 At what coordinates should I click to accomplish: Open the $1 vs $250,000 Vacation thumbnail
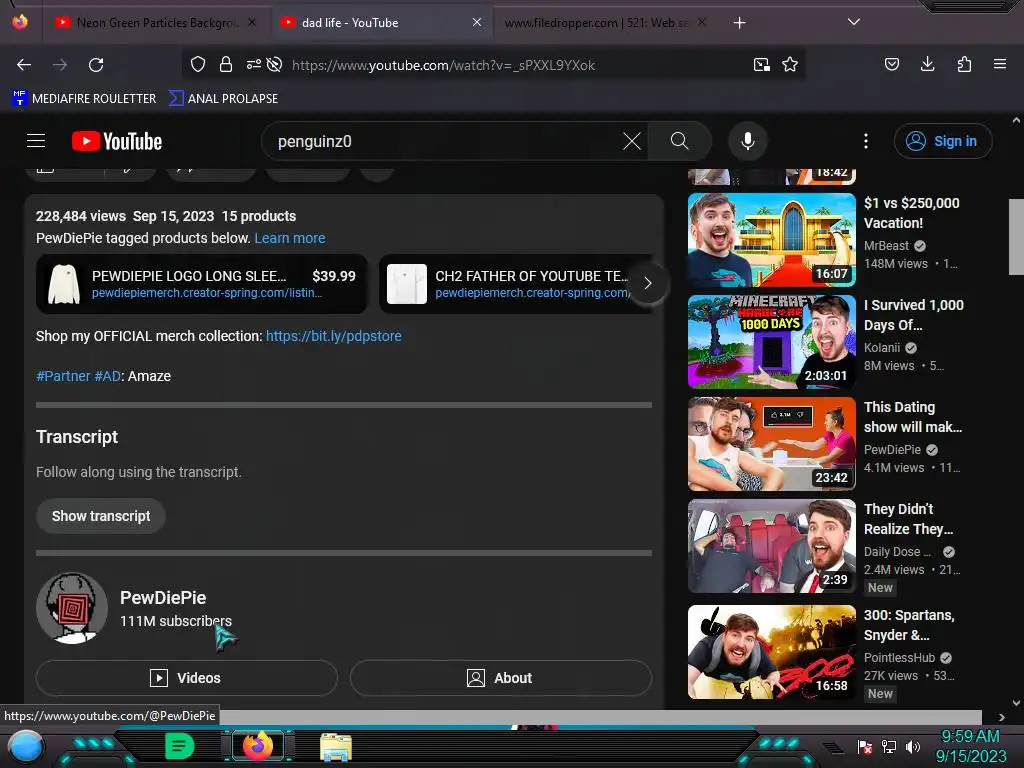771,240
